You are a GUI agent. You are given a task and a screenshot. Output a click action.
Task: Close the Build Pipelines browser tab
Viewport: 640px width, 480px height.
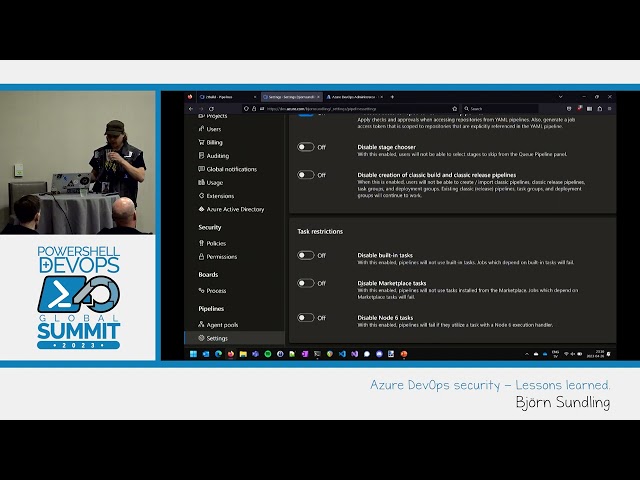tap(255, 97)
